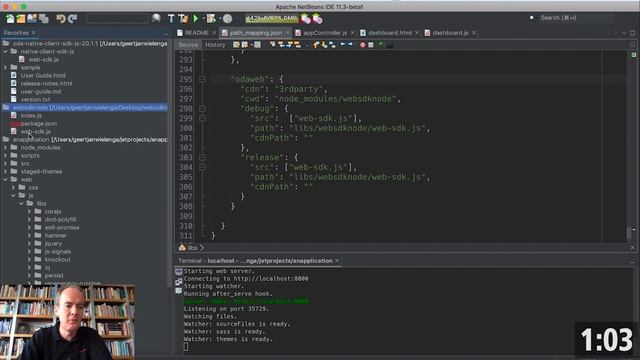
Task: Click the Debug Project toolbar icon
Action: (x=211, y=18)
